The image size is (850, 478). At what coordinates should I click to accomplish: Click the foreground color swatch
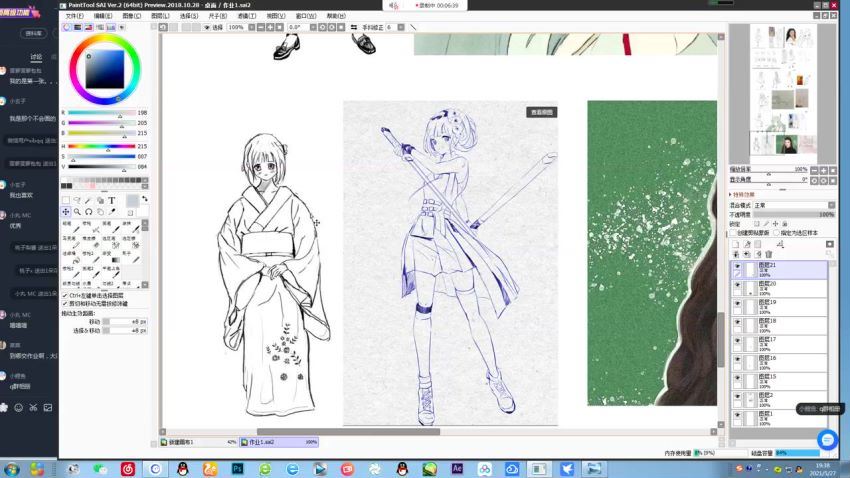point(133,201)
